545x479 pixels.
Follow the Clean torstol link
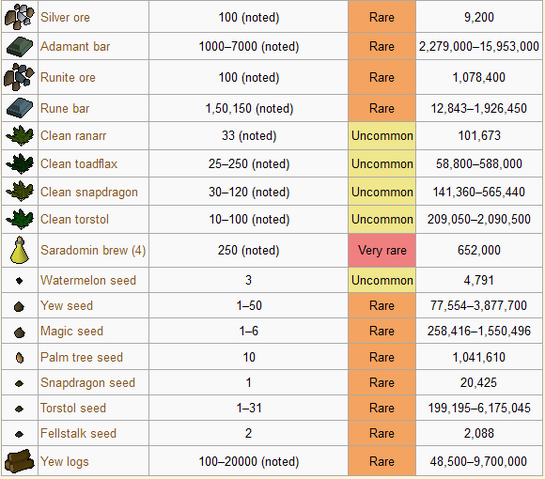click(74, 219)
